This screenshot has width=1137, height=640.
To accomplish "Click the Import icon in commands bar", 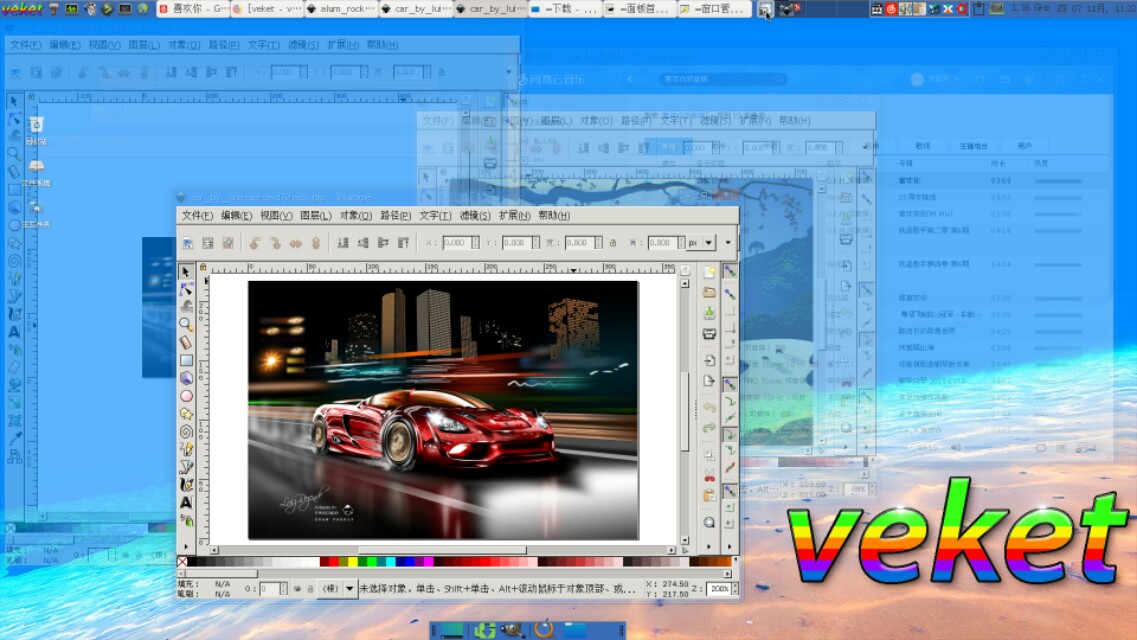I will click(x=709, y=360).
